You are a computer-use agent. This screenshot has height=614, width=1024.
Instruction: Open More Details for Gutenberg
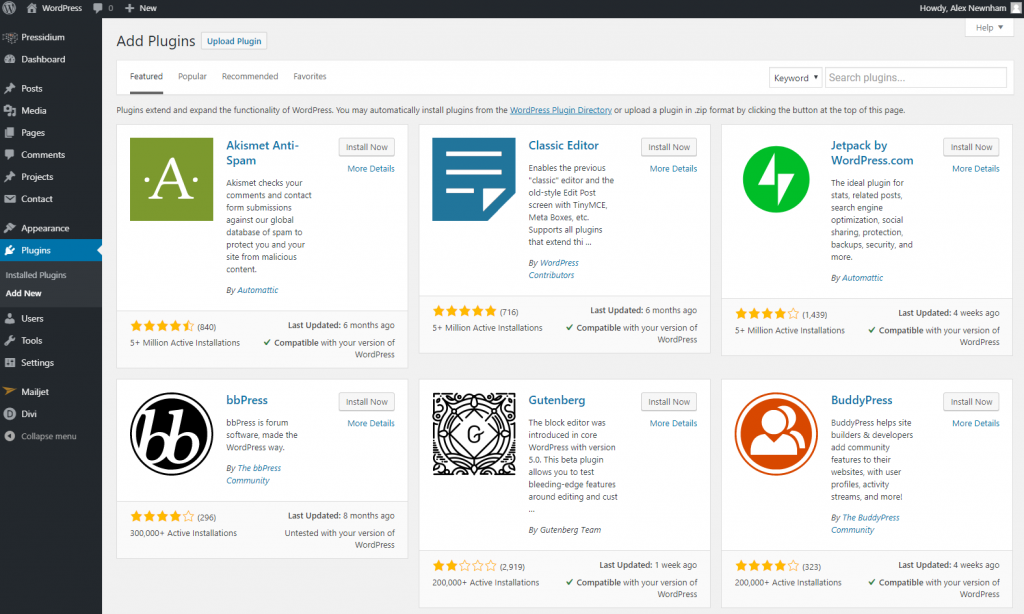(x=673, y=423)
